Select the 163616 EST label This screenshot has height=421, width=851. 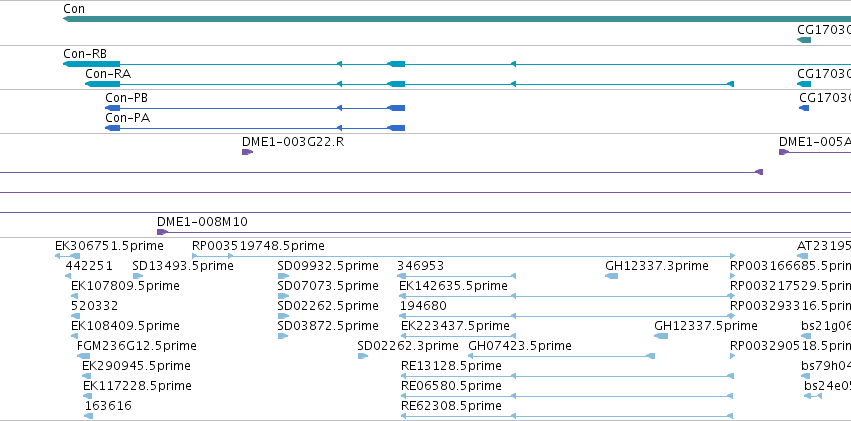[108, 406]
